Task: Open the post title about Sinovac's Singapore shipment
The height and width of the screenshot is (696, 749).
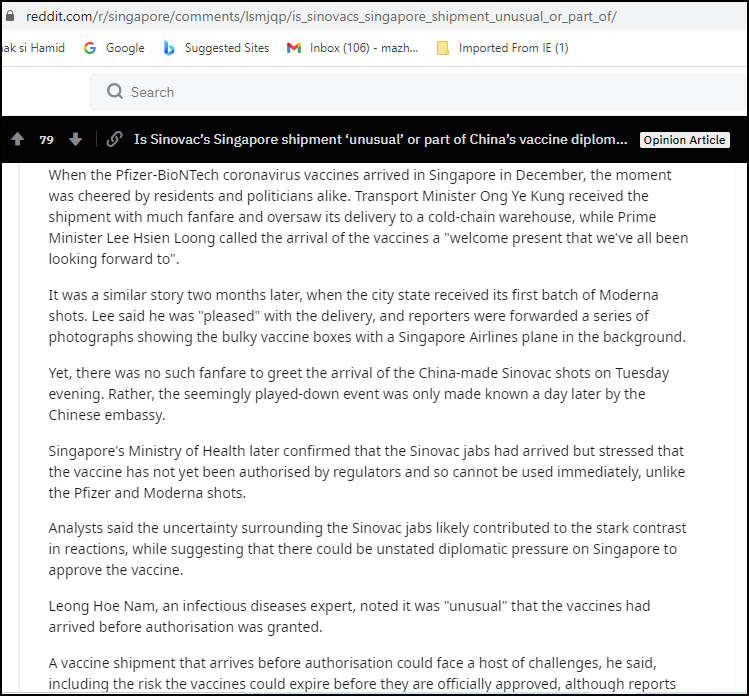Action: pyautogui.click(x=380, y=139)
